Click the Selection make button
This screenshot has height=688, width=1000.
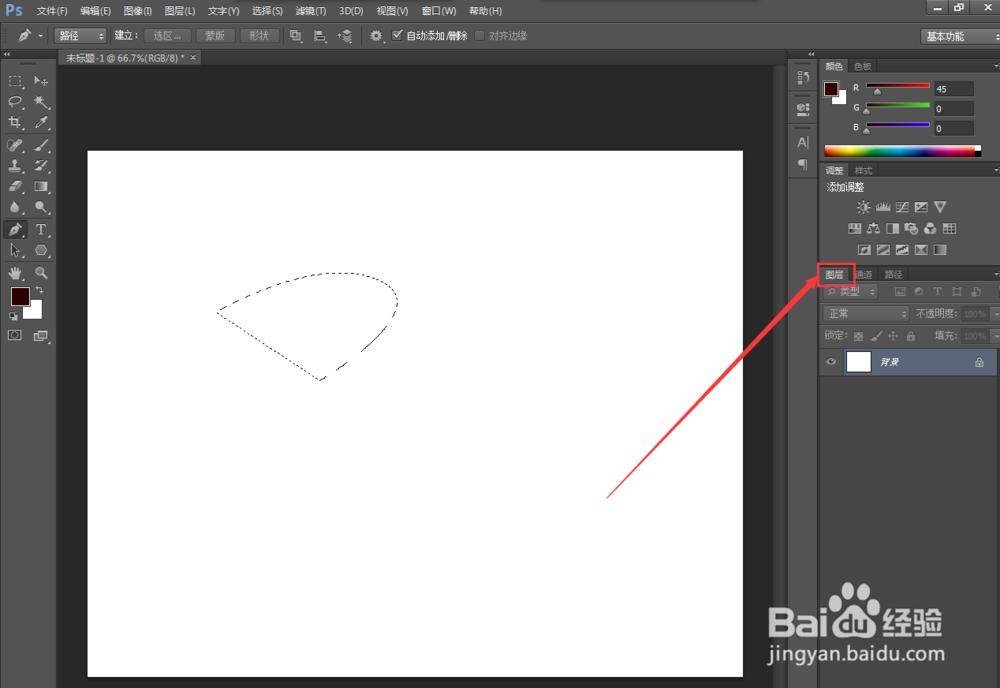pyautogui.click(x=167, y=36)
